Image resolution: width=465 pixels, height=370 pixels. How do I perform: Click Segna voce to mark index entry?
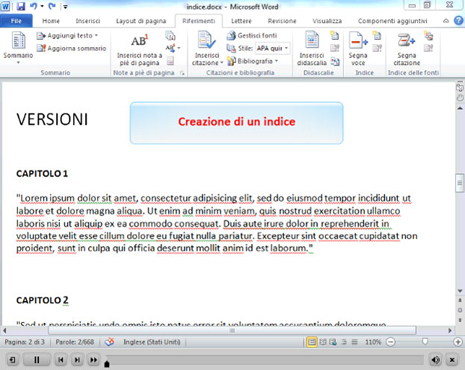[358, 49]
